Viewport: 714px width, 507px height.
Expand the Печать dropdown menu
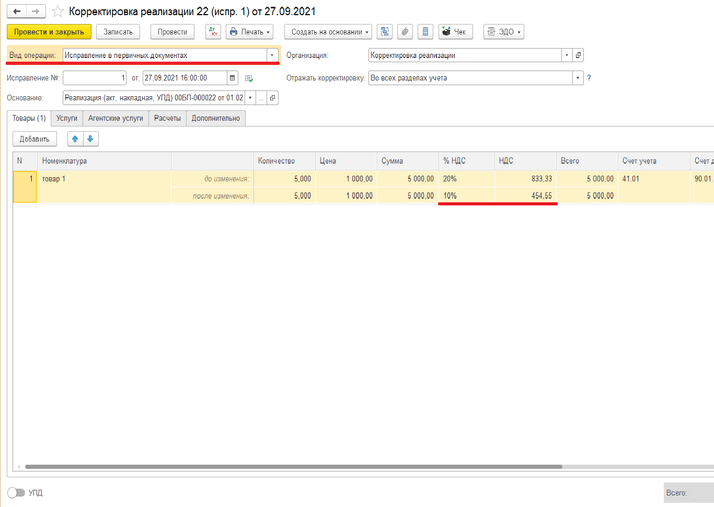coord(250,32)
